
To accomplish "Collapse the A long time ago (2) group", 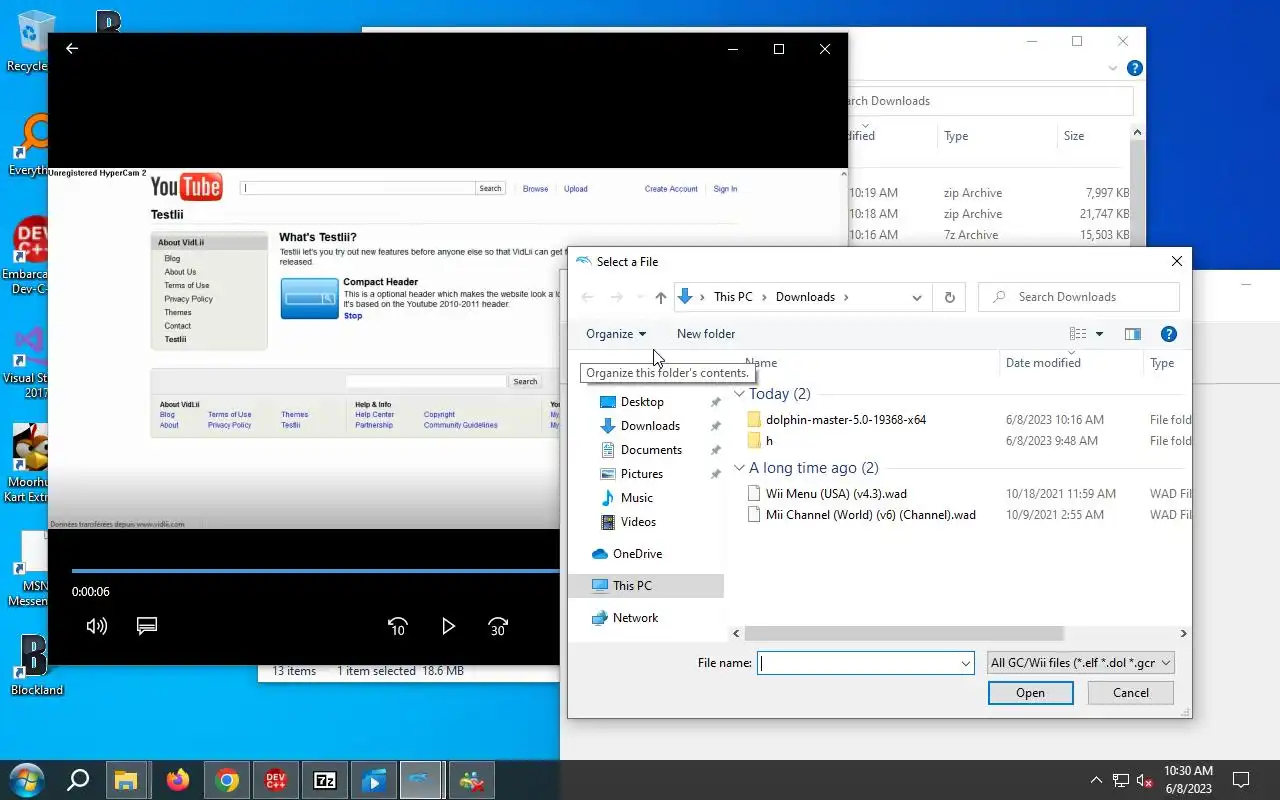I will [739, 468].
